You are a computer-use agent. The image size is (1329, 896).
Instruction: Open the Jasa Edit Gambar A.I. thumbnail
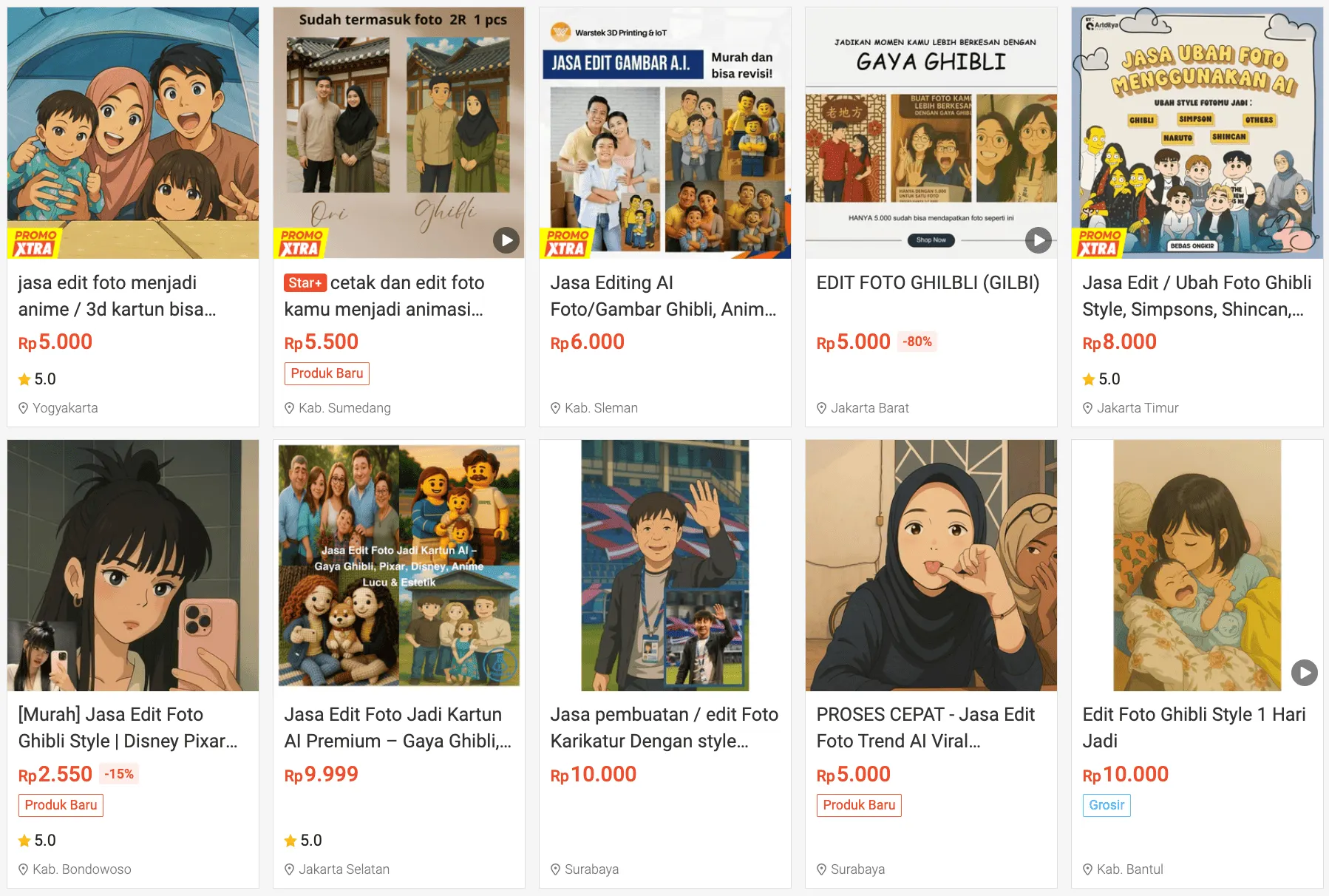[664, 133]
